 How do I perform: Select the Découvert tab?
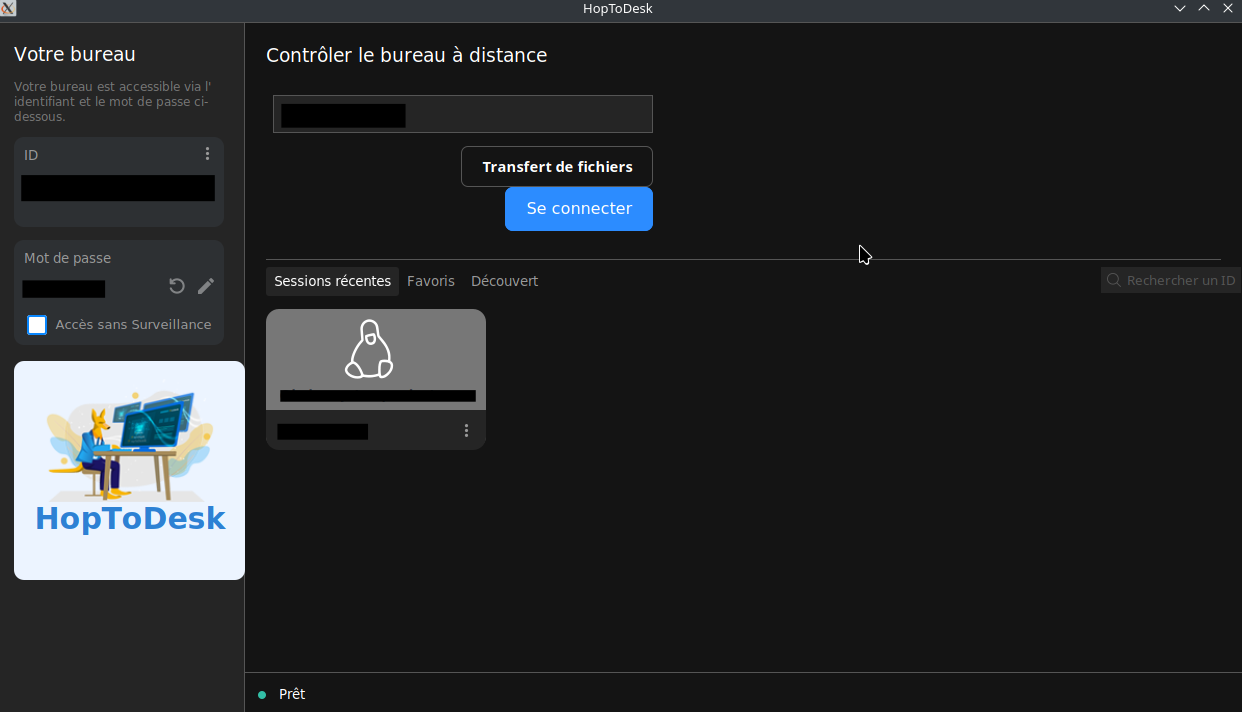[x=504, y=282]
